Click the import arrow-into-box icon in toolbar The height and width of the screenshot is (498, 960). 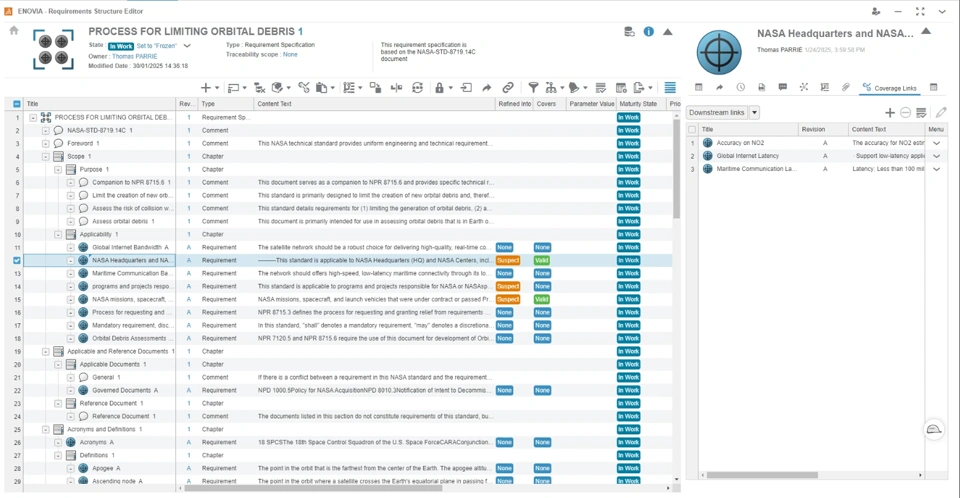[x=467, y=88]
